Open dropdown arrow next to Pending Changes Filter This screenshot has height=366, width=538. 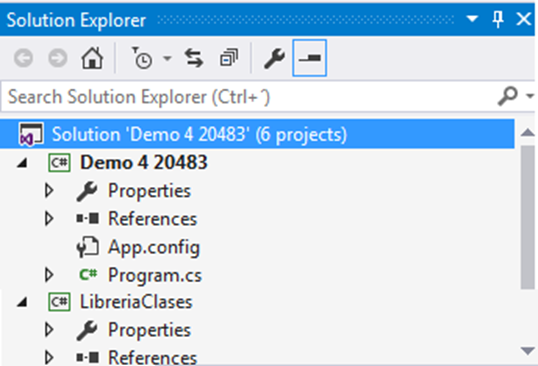pyautogui.click(x=167, y=58)
